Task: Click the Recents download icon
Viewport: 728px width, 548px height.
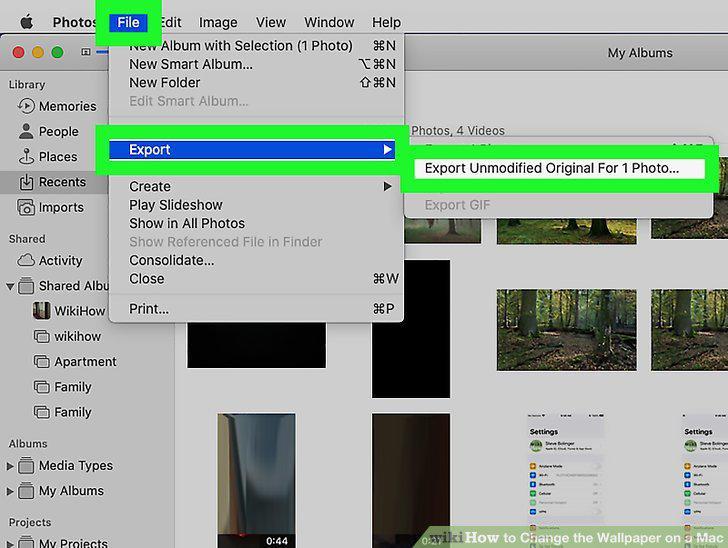Action: click(26, 182)
